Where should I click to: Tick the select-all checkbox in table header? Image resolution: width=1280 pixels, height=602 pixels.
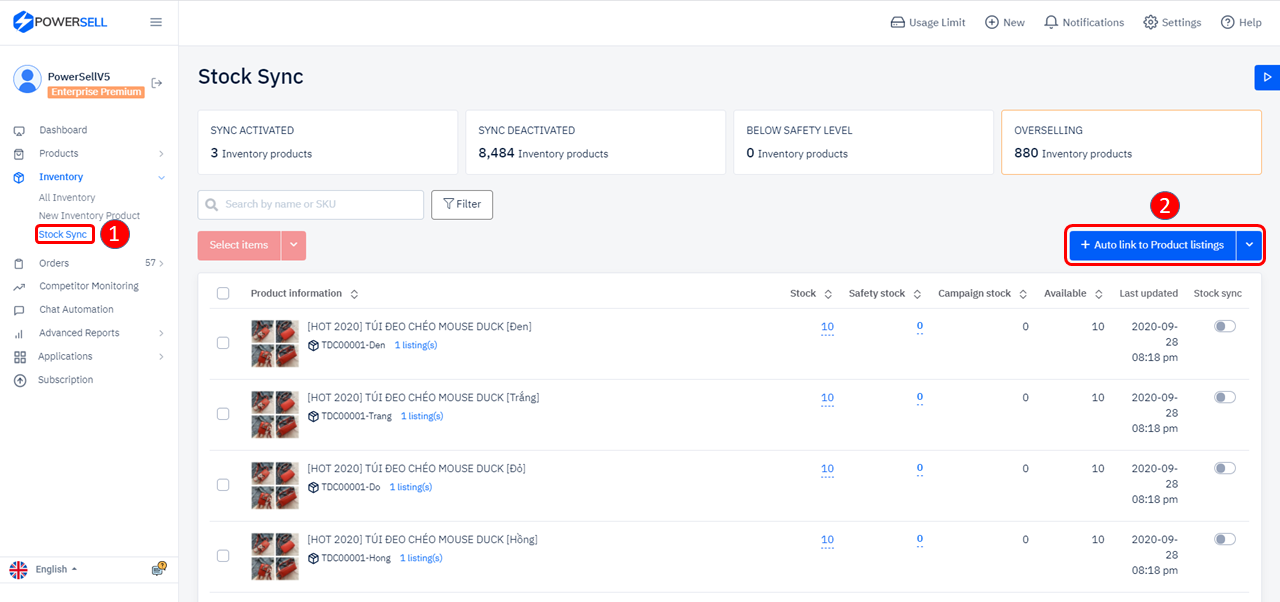coord(223,294)
